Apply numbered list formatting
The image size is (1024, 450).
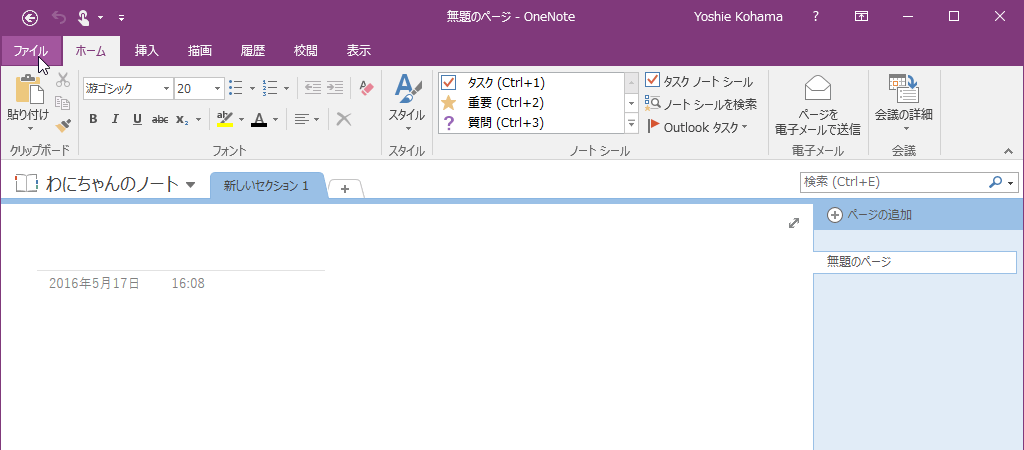click(270, 88)
